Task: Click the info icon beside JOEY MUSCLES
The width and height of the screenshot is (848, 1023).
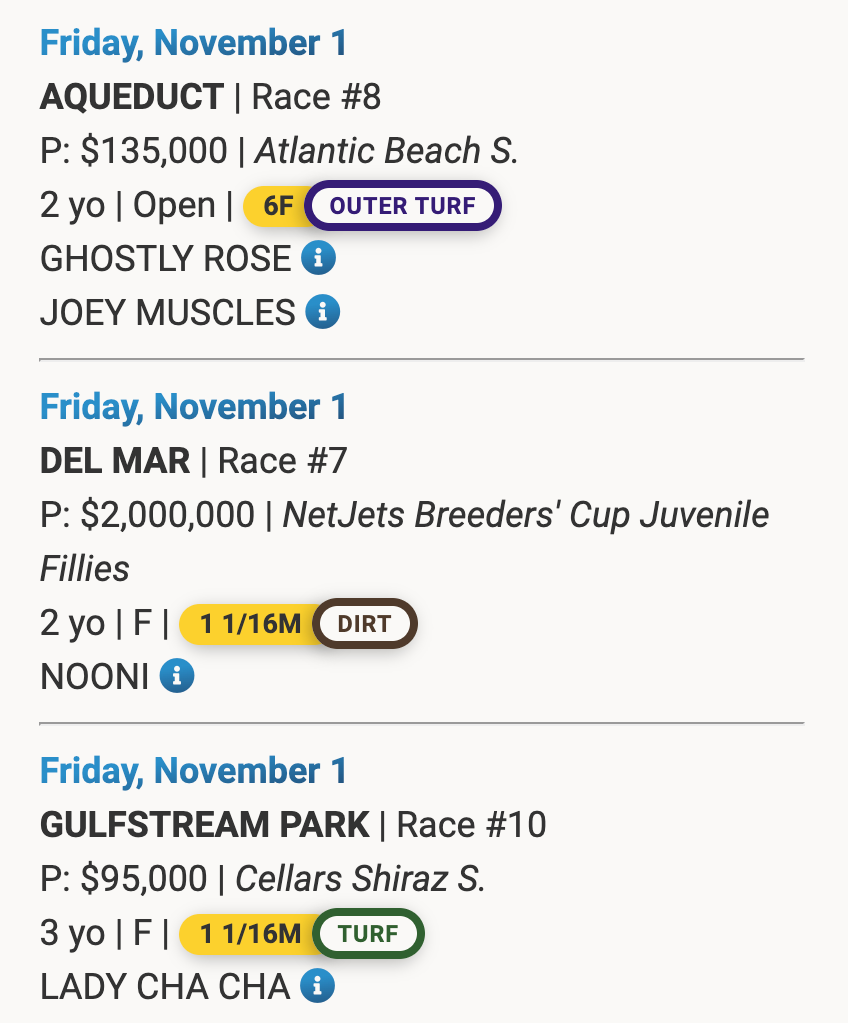Action: (323, 313)
